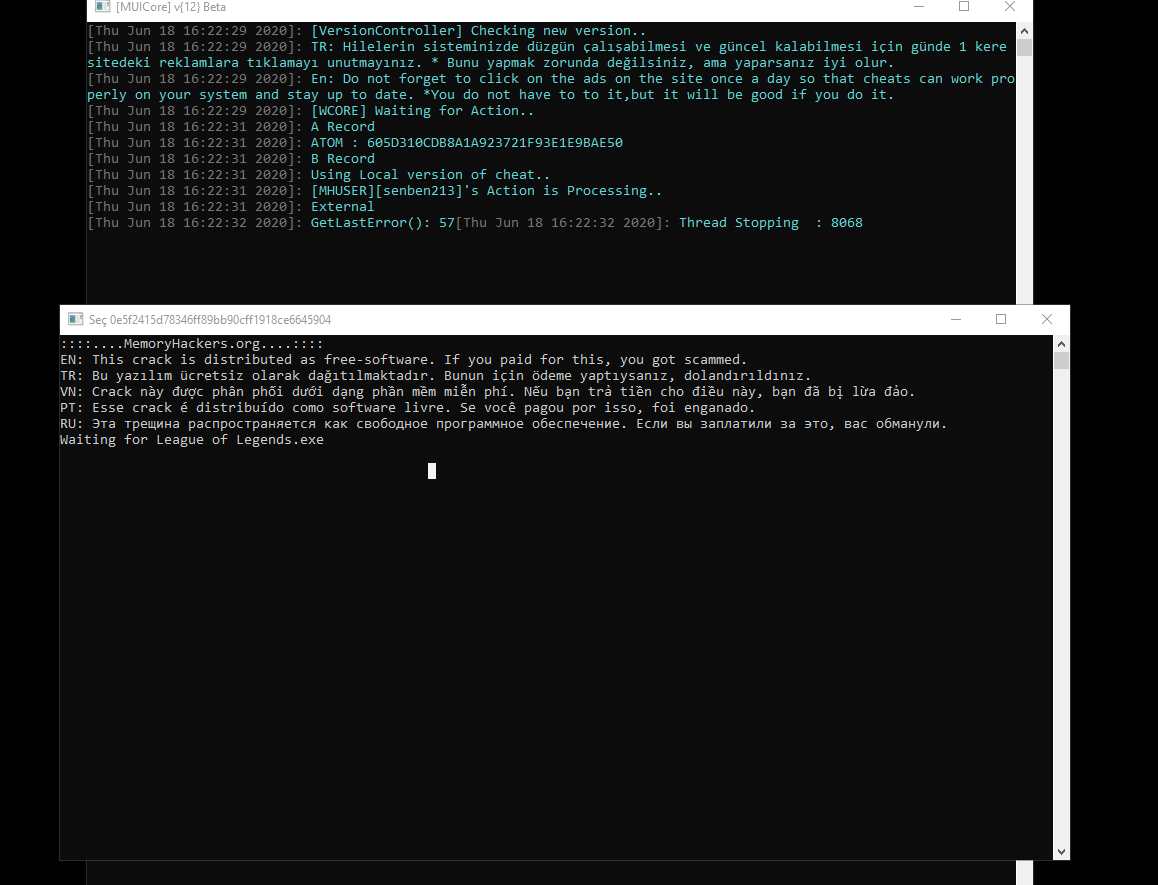Screen dimensions: 1158x885
Task: Close the Seç 0e5f2415 console window
Action: pos(1046,319)
